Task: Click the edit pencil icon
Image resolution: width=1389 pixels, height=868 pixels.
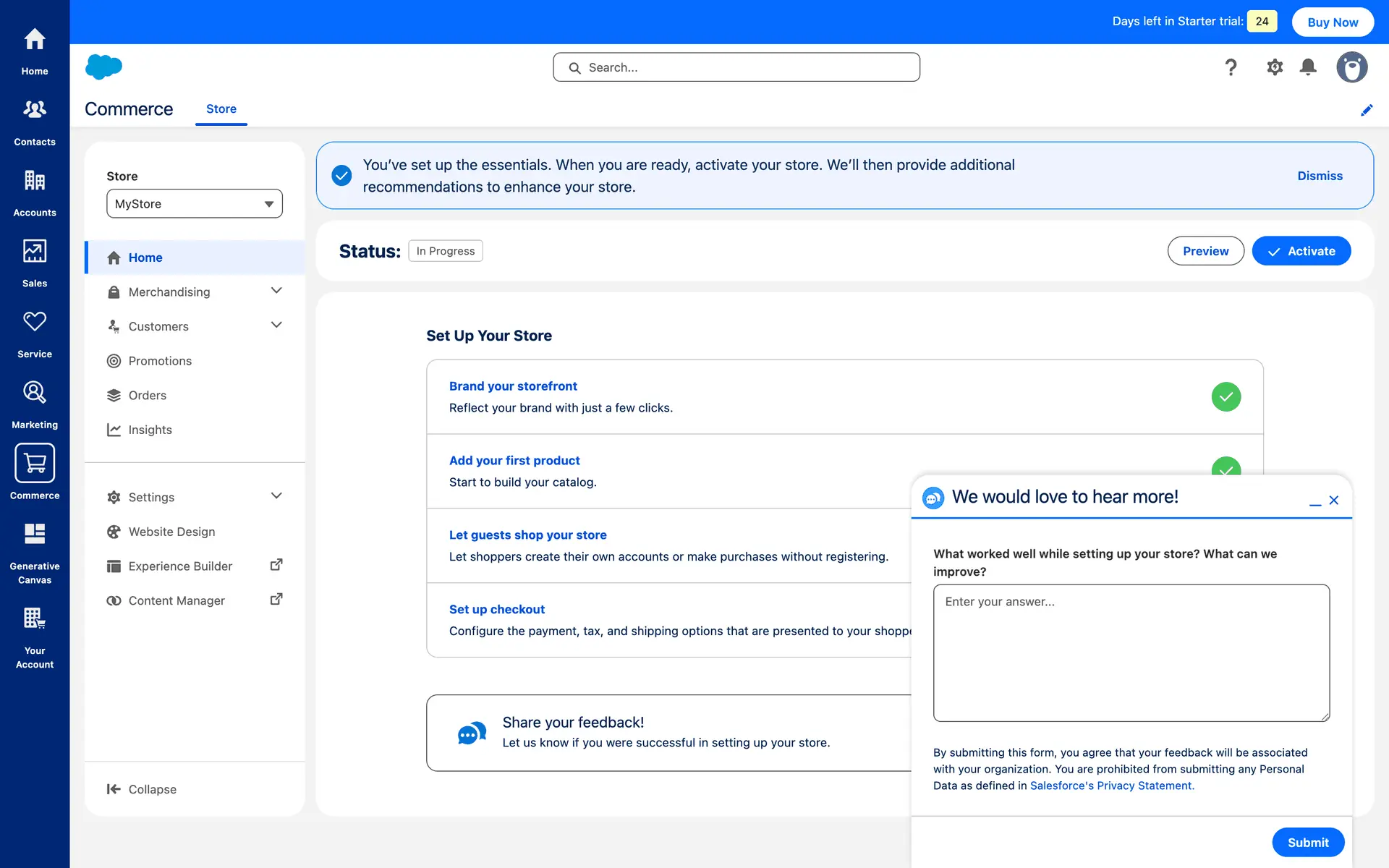Action: [1367, 110]
